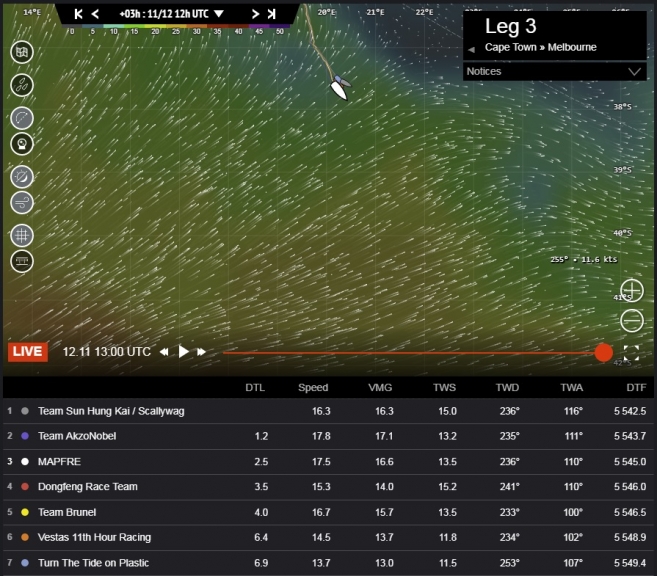This screenshot has width=657, height=576.
Task: Click the 255° 11.6 kts wind readout
Action: point(584,259)
